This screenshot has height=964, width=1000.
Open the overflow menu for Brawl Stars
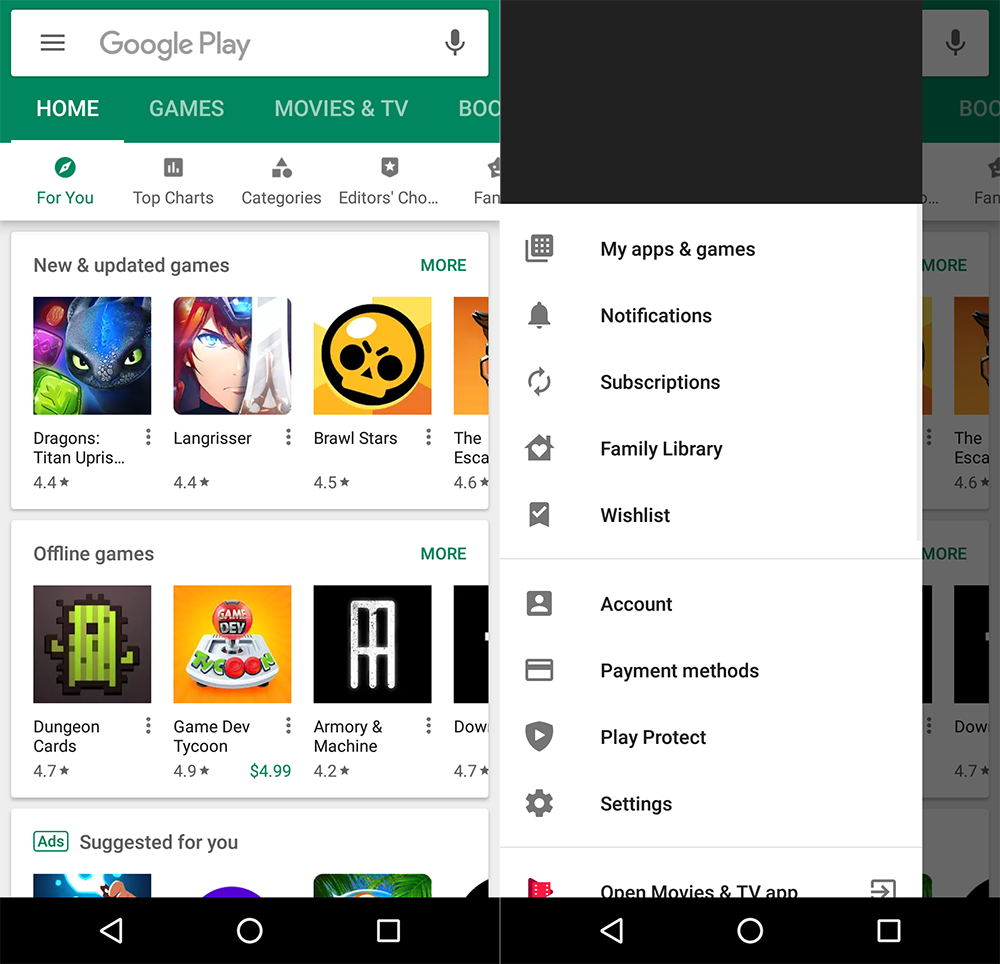tap(429, 437)
